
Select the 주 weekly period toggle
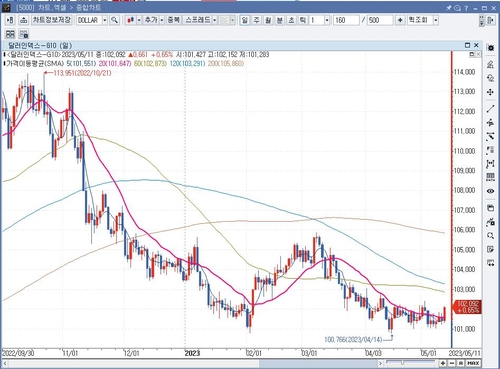point(256,20)
